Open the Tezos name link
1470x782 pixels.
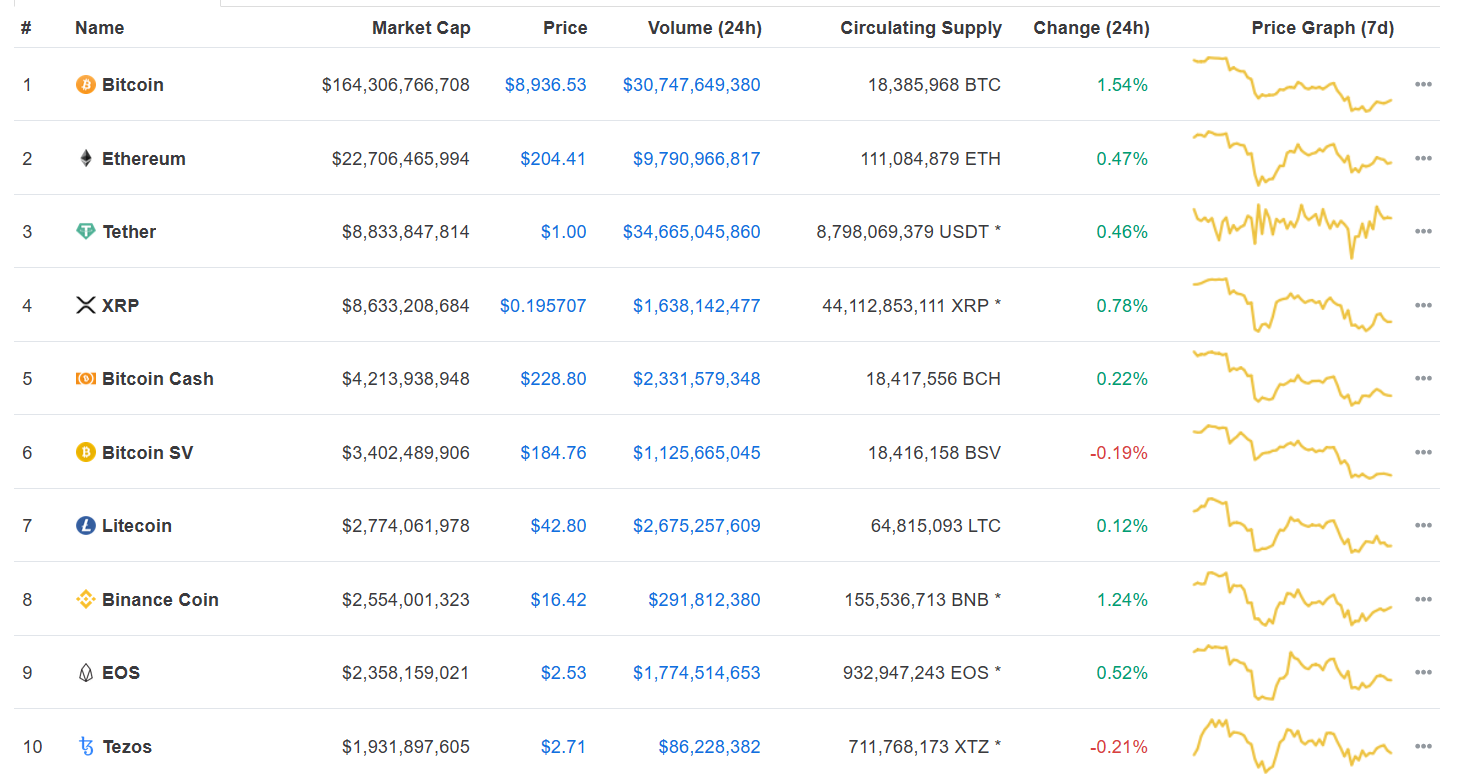click(127, 746)
